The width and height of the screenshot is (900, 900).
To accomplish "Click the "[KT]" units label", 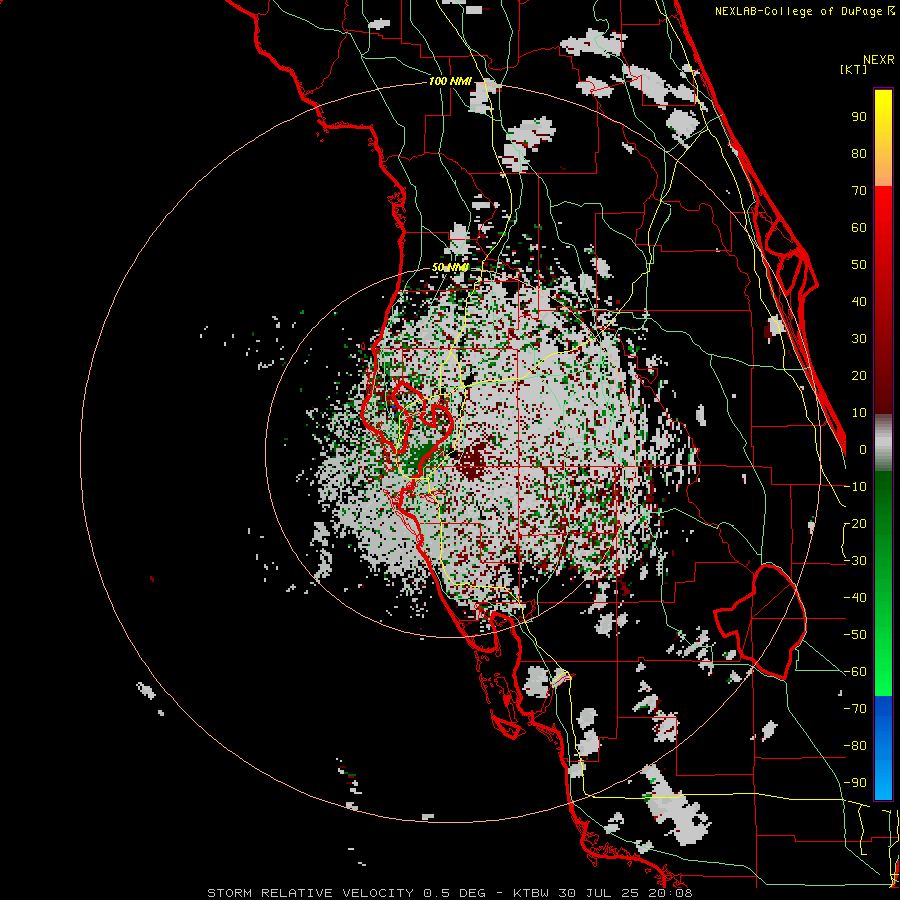I will (854, 69).
